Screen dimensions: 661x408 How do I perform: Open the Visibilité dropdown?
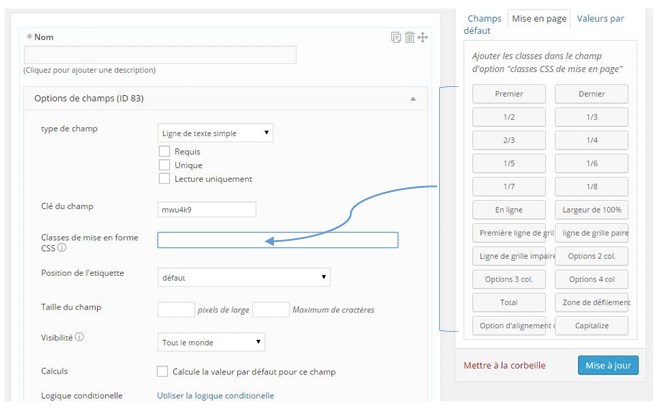pos(212,342)
